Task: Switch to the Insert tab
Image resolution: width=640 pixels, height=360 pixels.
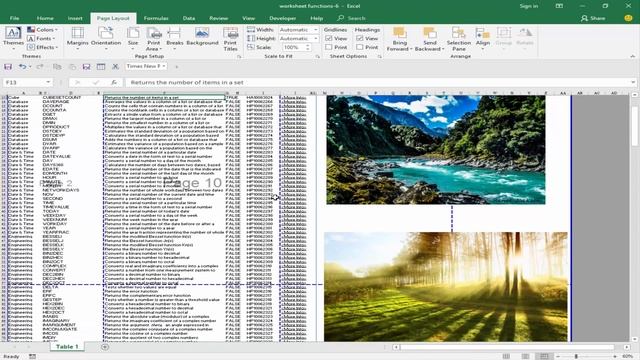Action: 75,18
